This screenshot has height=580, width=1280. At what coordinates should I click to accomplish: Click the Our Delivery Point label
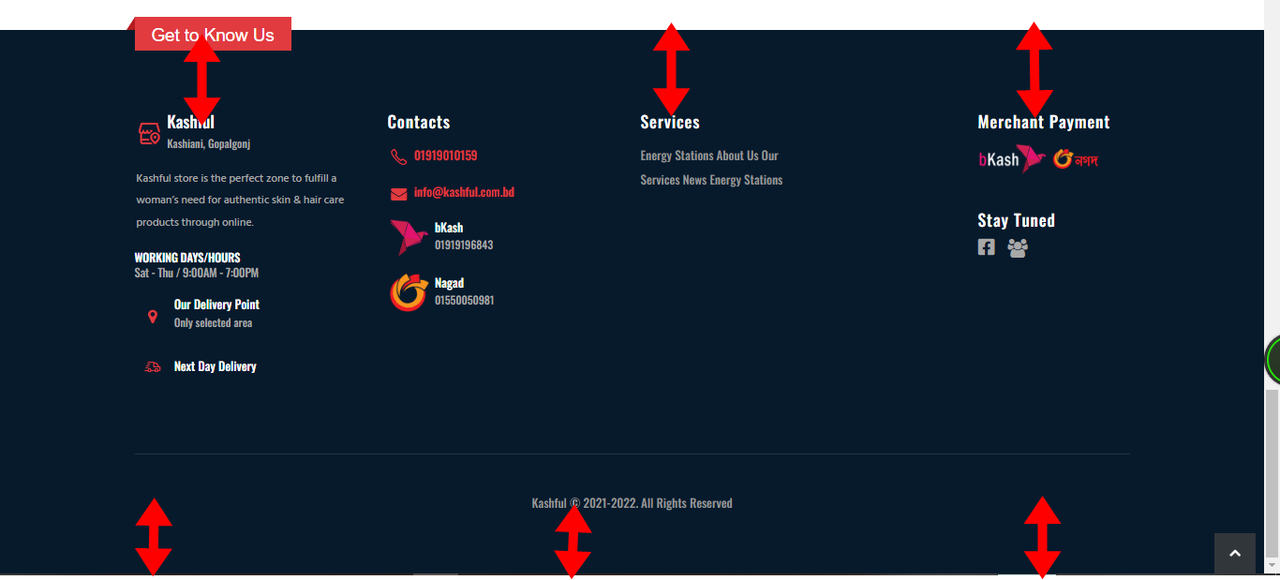click(x=216, y=304)
